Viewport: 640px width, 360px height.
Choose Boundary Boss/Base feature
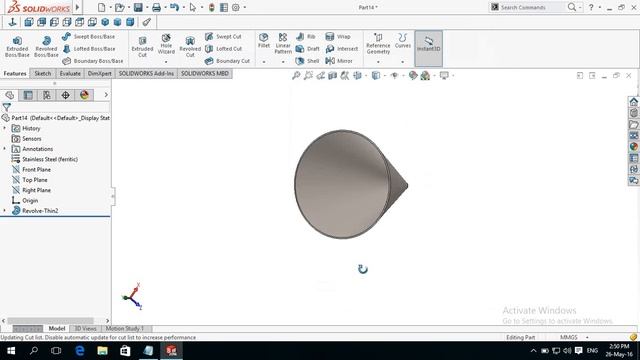[93, 61]
